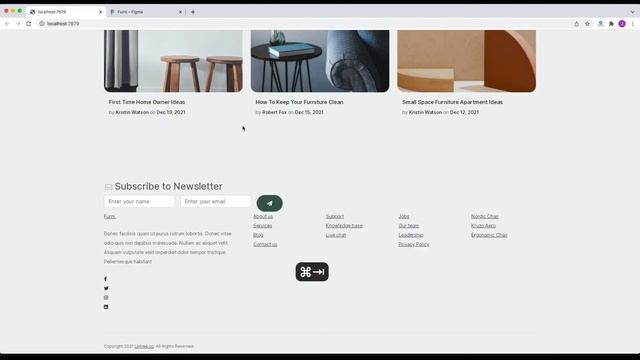640x360 pixels.
Task: Open the Blog footer link
Action: (x=258, y=235)
